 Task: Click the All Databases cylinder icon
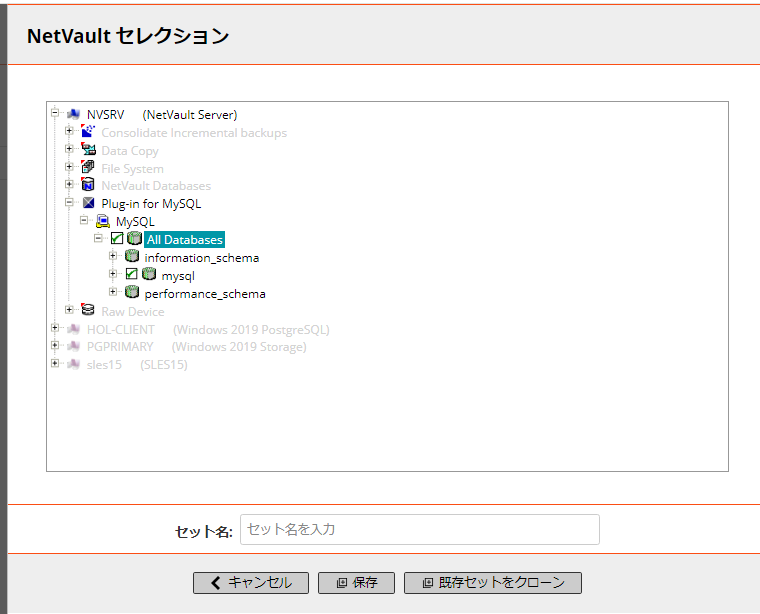(134, 238)
